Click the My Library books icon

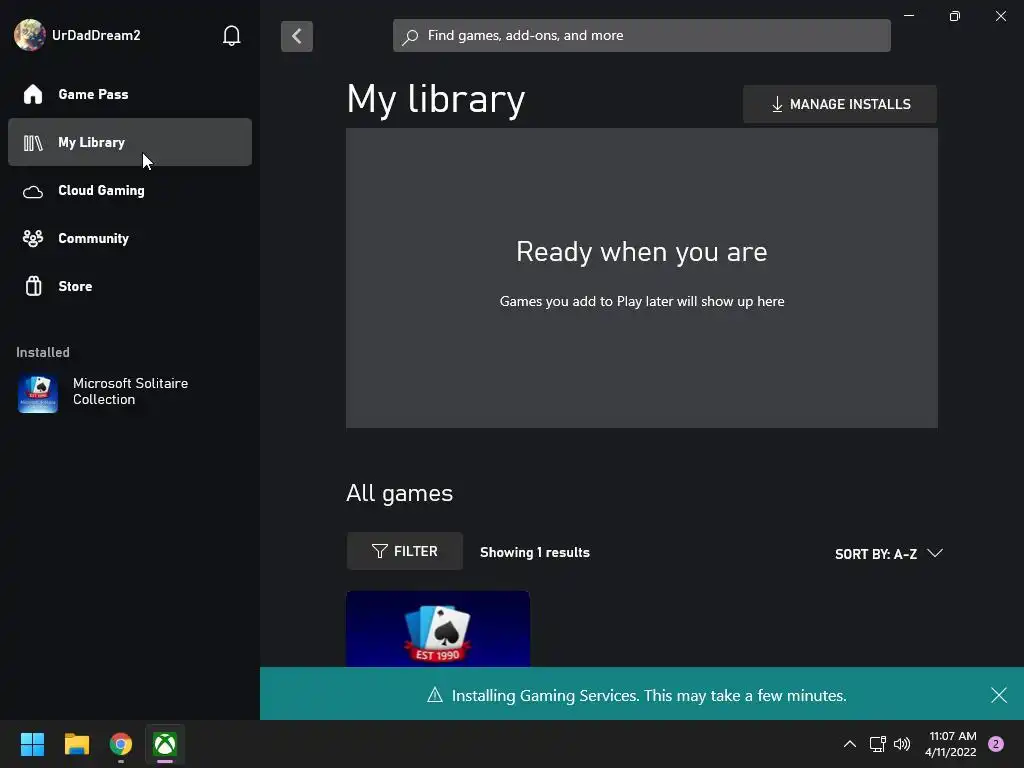[33, 142]
